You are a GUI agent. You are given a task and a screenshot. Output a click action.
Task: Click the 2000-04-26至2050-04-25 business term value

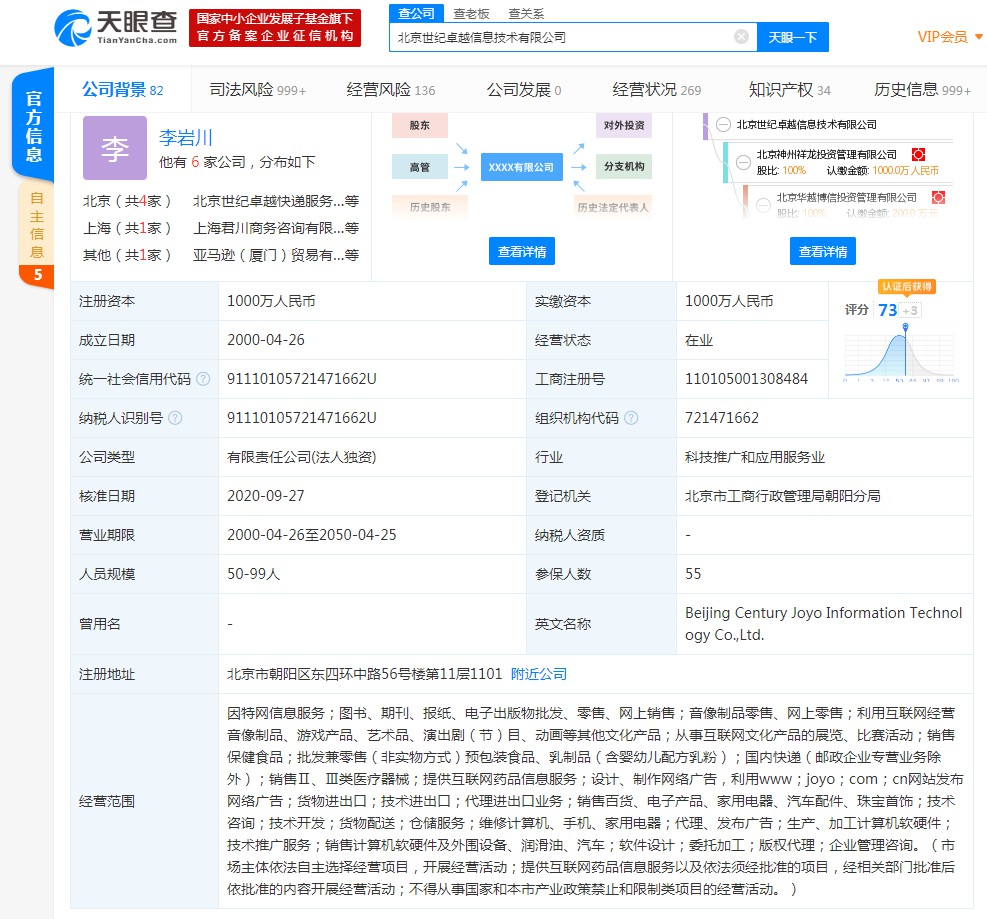click(312, 535)
